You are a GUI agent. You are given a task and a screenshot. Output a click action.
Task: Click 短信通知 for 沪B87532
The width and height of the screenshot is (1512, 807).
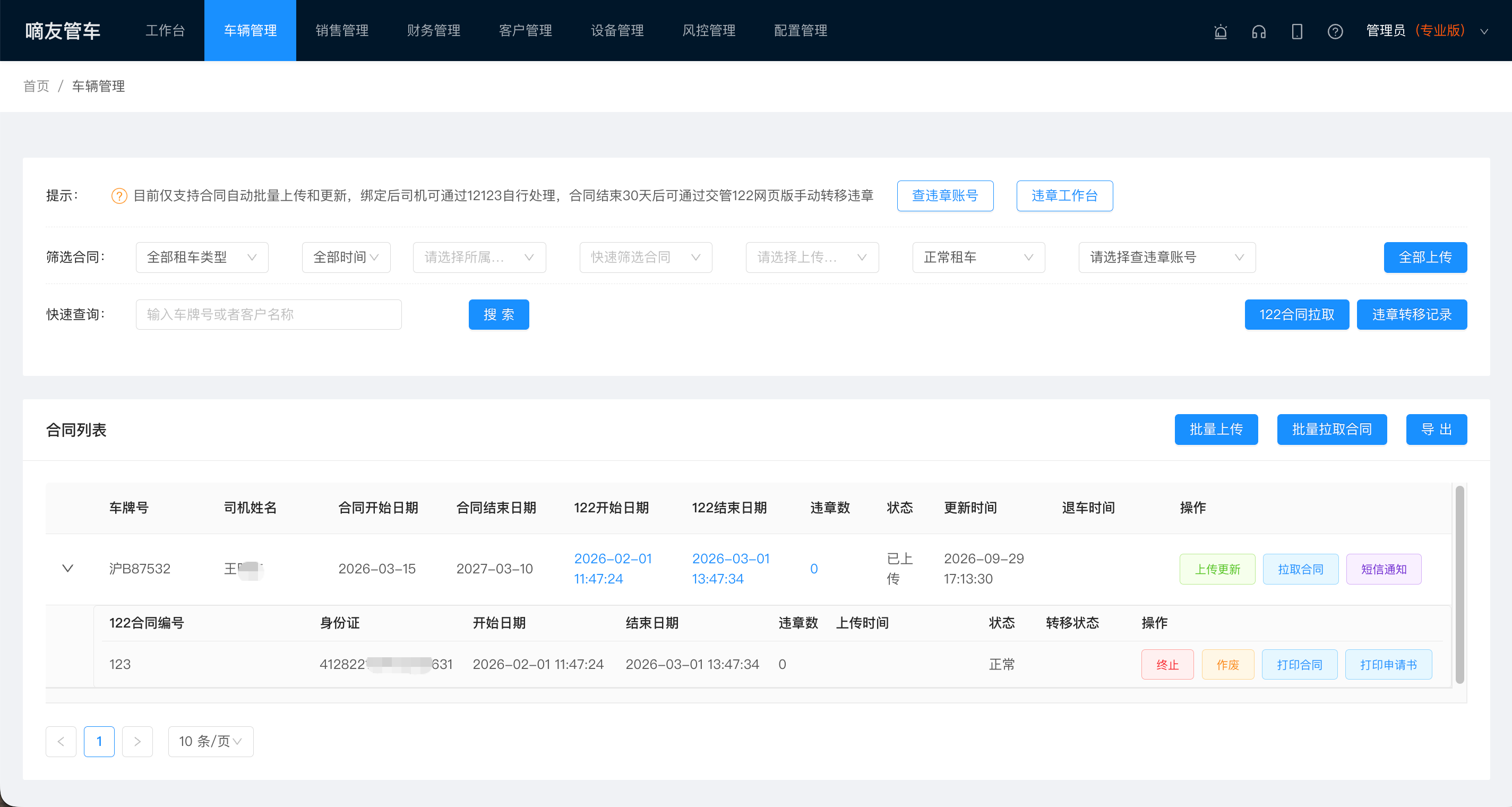point(1384,569)
